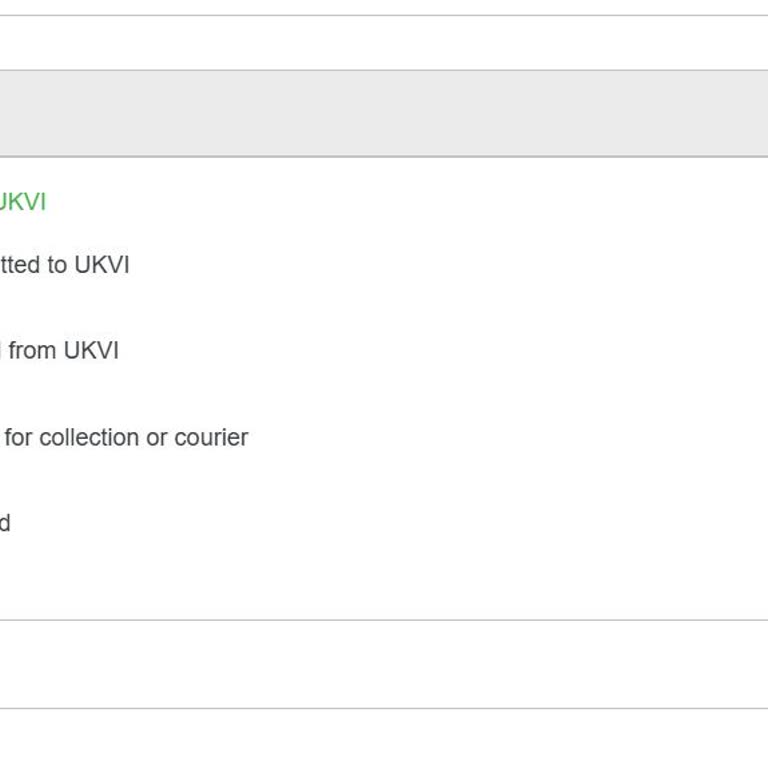This screenshot has width=768, height=768.
Task: Click the white strip above the gray header
Action: coord(384,43)
